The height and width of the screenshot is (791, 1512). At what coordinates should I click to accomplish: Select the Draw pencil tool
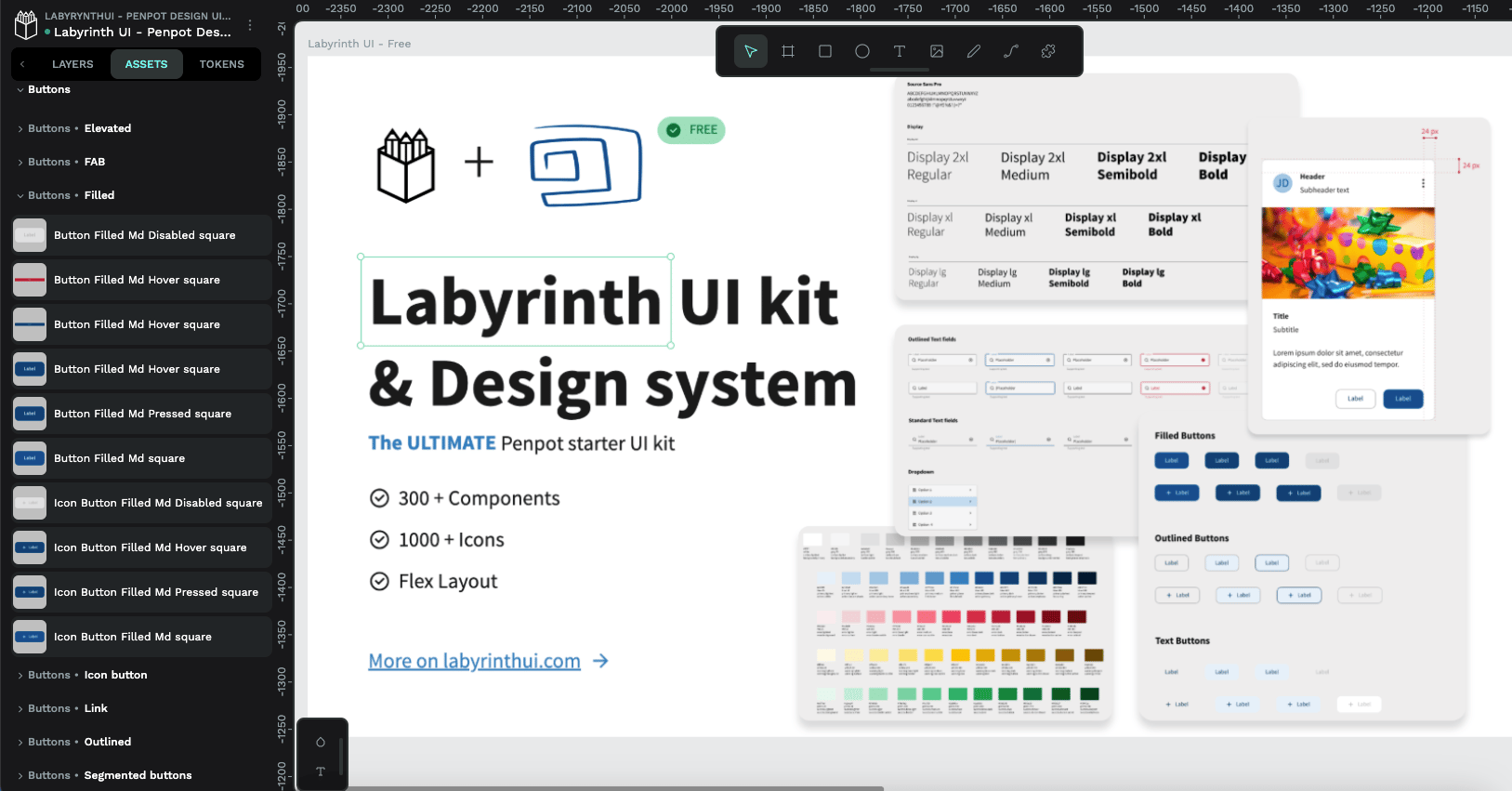(974, 51)
